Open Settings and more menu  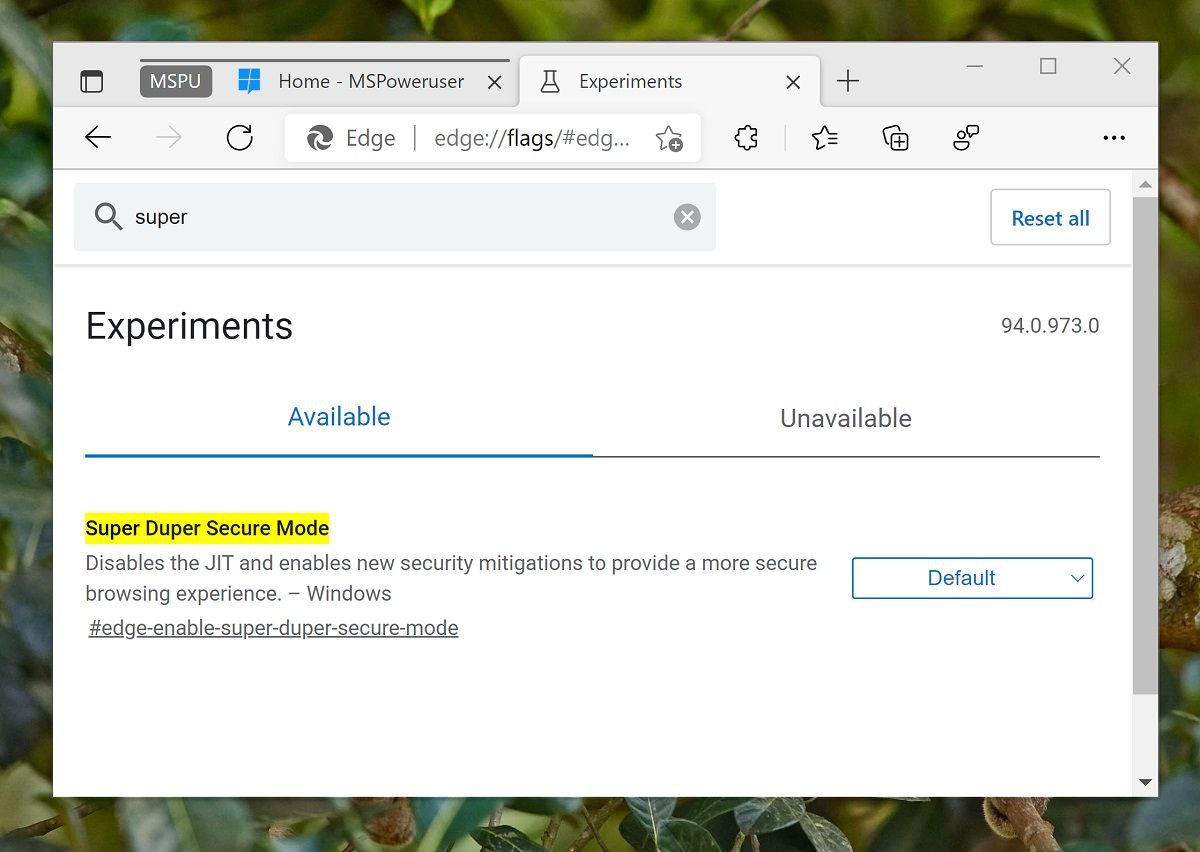point(1114,138)
